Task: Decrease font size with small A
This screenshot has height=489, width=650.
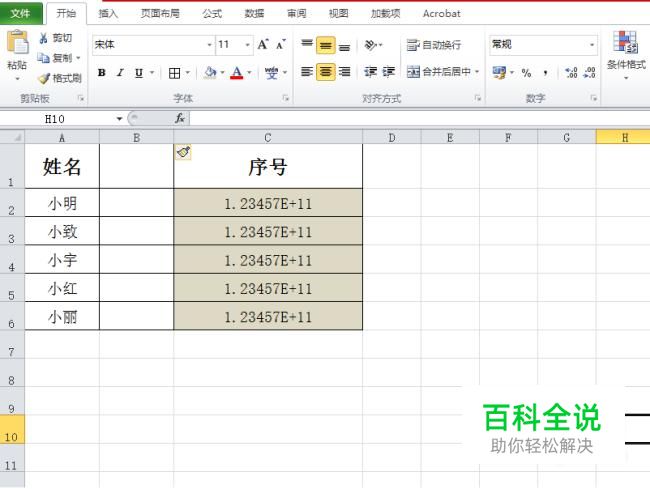Action: point(281,44)
